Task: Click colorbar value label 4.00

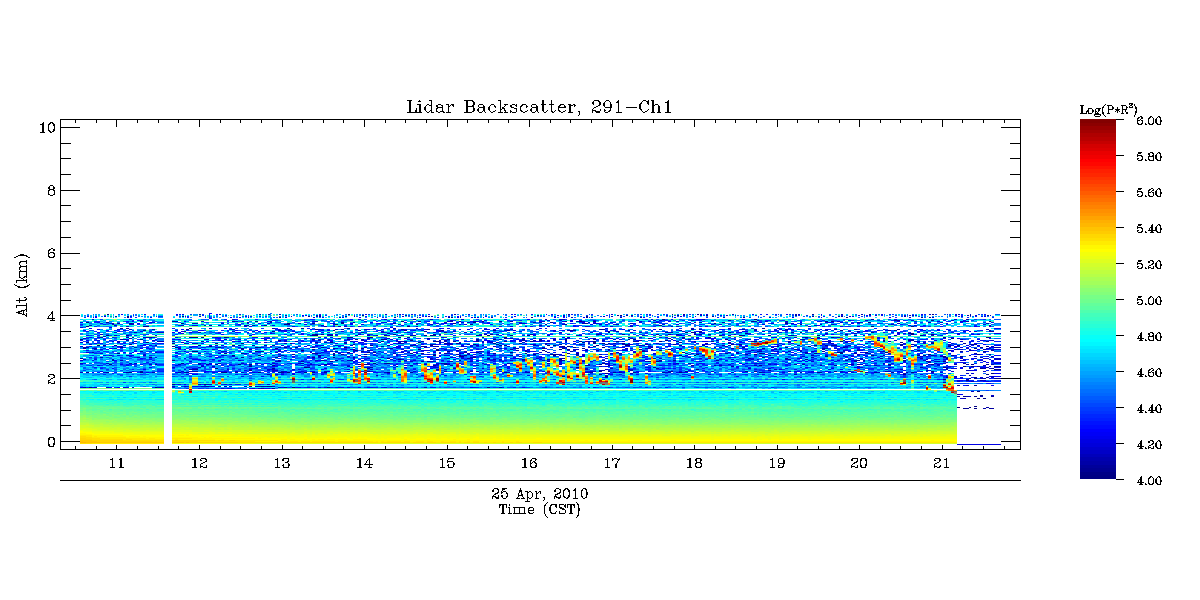Action: 1149,481
